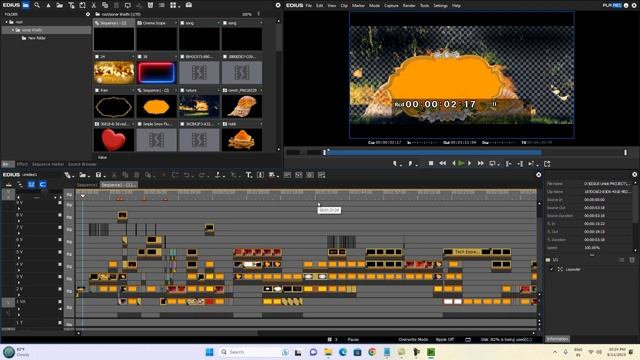Click the search magnifier icon in the bin

click(x=37, y=5)
